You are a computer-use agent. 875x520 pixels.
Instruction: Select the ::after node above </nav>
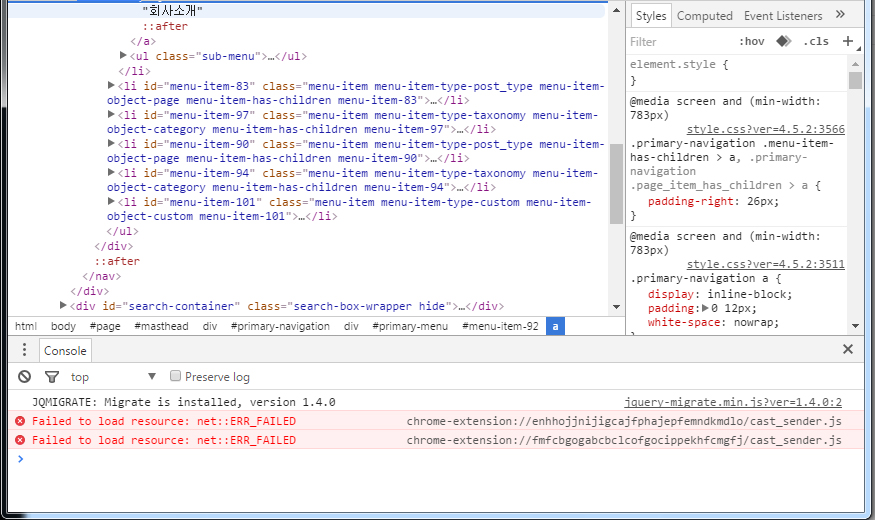117,261
